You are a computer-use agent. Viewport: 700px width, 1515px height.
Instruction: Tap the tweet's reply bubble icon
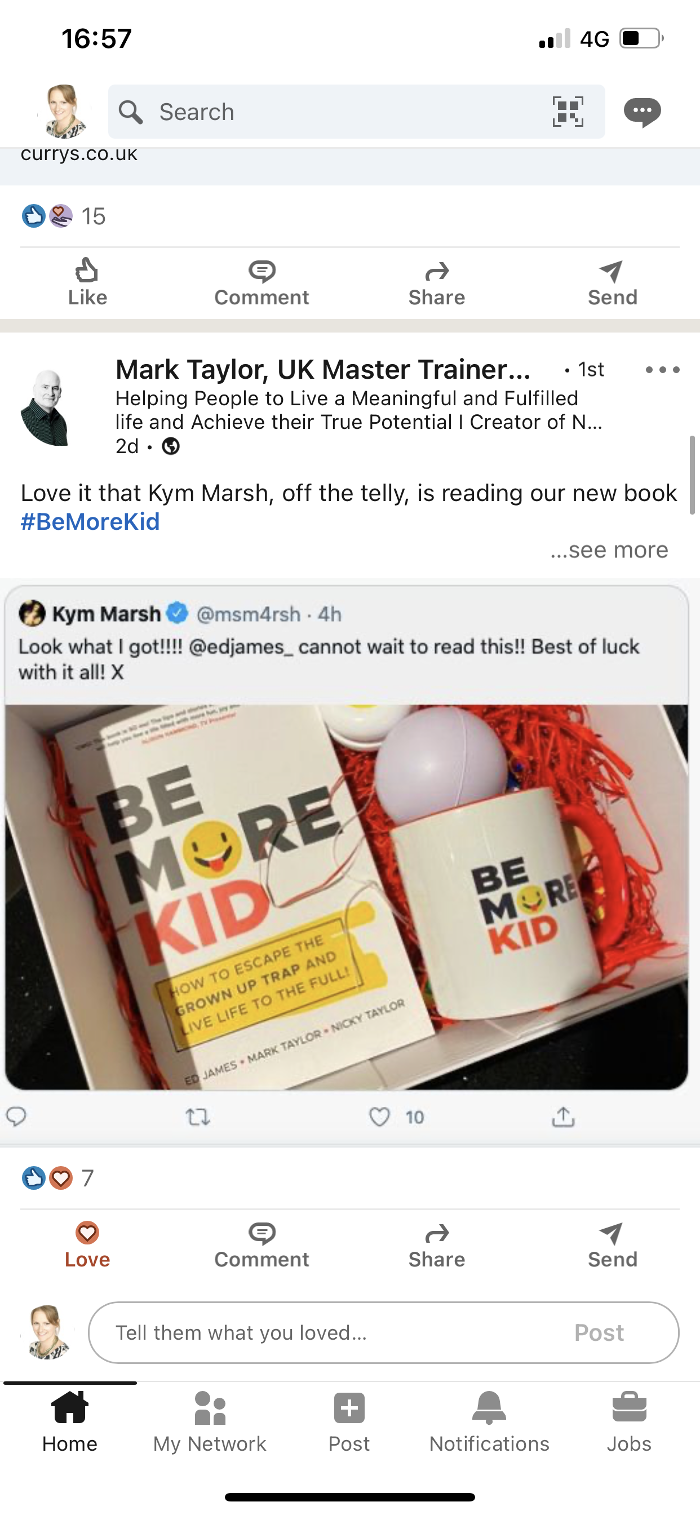pyautogui.click(x=16, y=1116)
